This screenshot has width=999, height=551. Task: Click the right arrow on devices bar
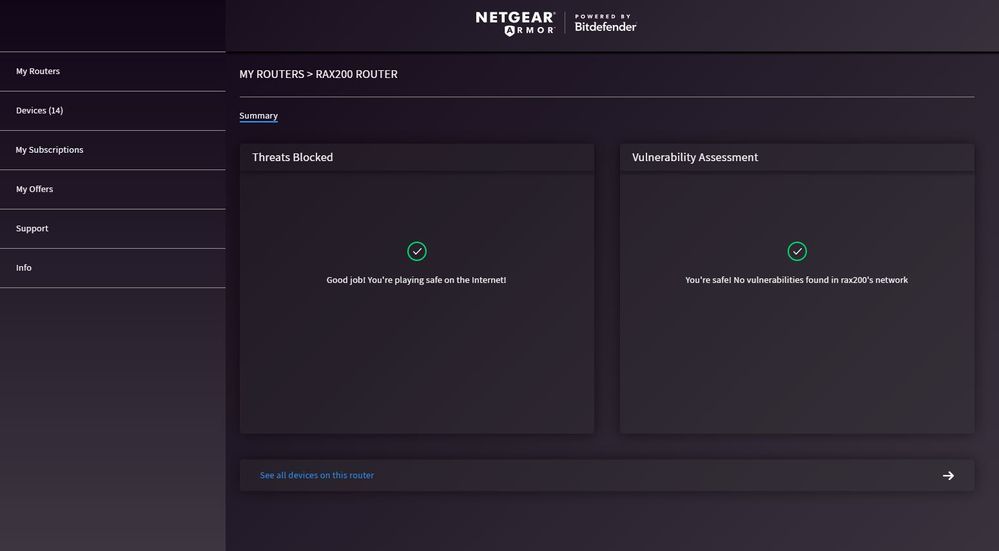948,476
